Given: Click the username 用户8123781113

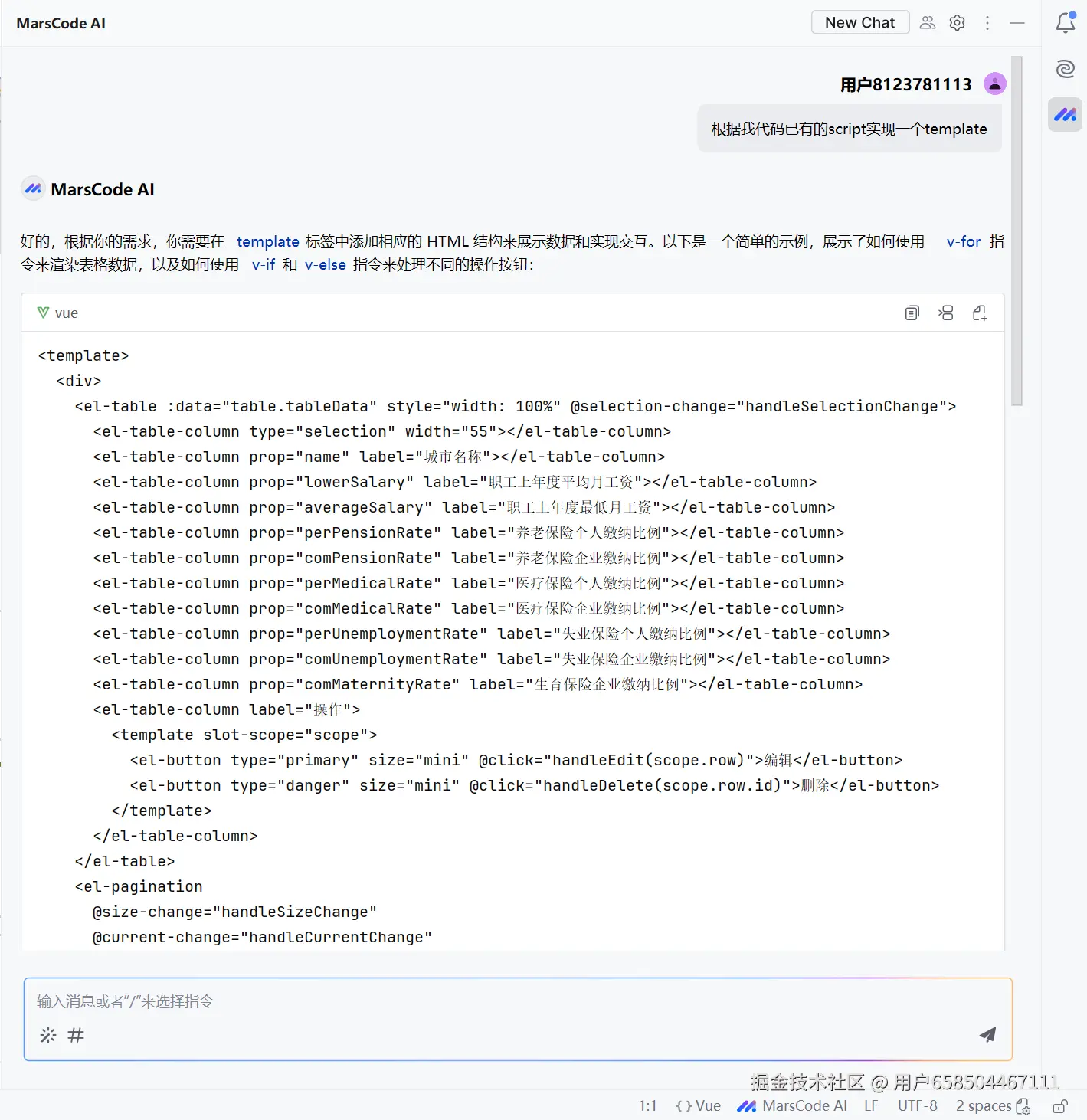Looking at the screenshot, I should point(905,84).
